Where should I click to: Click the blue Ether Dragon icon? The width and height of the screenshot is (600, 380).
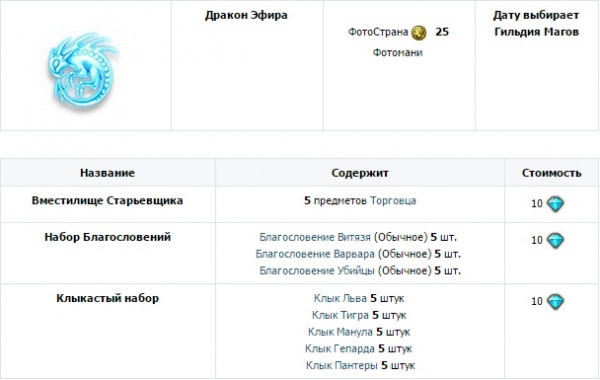(x=83, y=71)
